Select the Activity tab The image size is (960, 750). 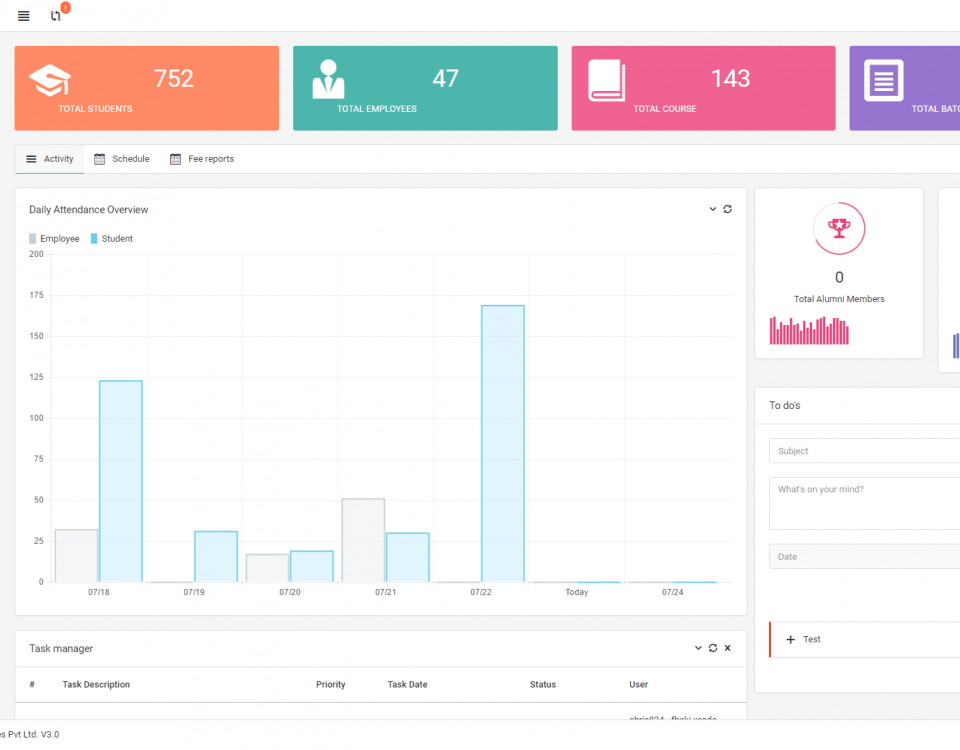tap(50, 159)
